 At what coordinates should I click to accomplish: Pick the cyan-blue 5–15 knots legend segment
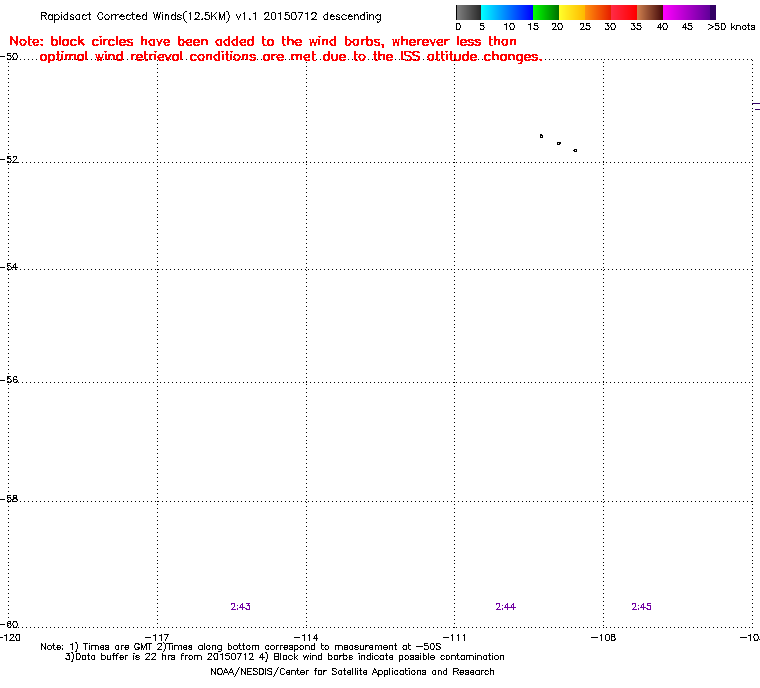click(x=507, y=12)
